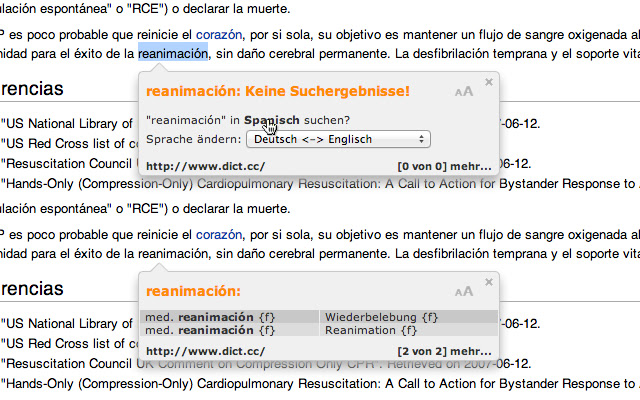Click the lower 'corazón' hyperlink

(220, 235)
